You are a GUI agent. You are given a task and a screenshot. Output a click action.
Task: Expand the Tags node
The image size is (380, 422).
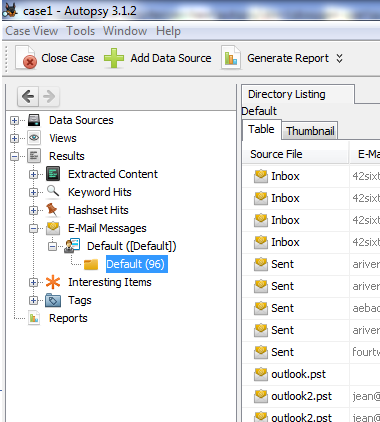(33, 300)
